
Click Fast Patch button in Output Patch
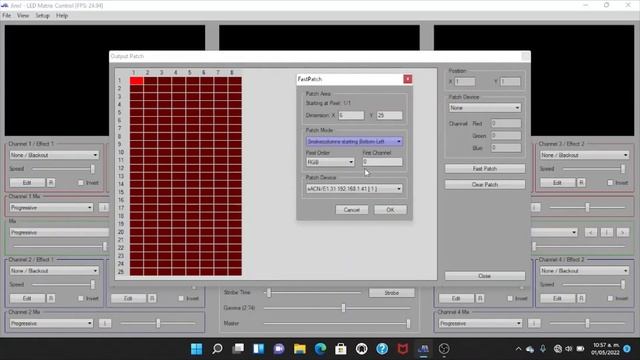[x=484, y=169]
